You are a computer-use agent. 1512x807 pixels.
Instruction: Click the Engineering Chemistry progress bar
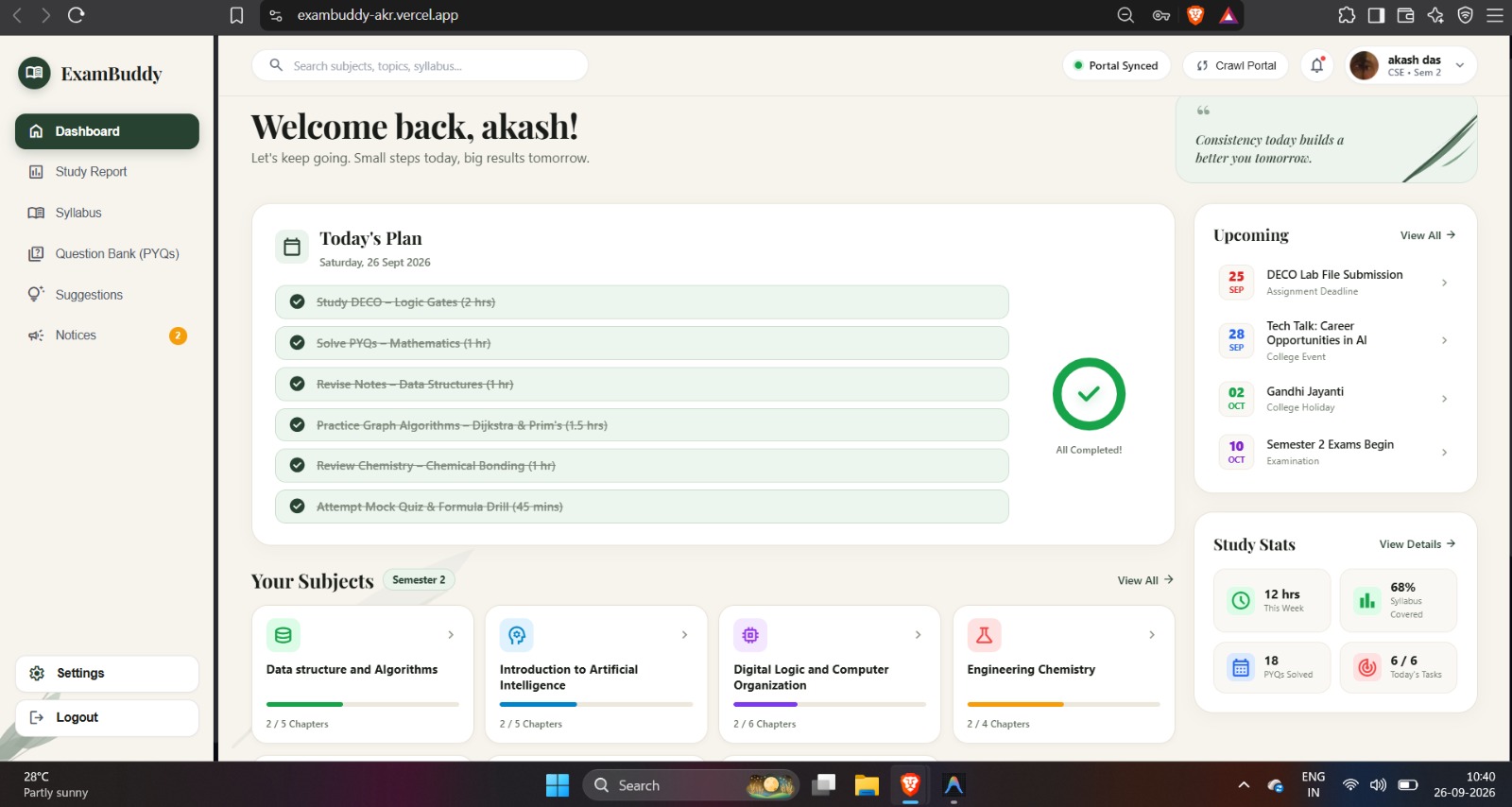point(1063,704)
